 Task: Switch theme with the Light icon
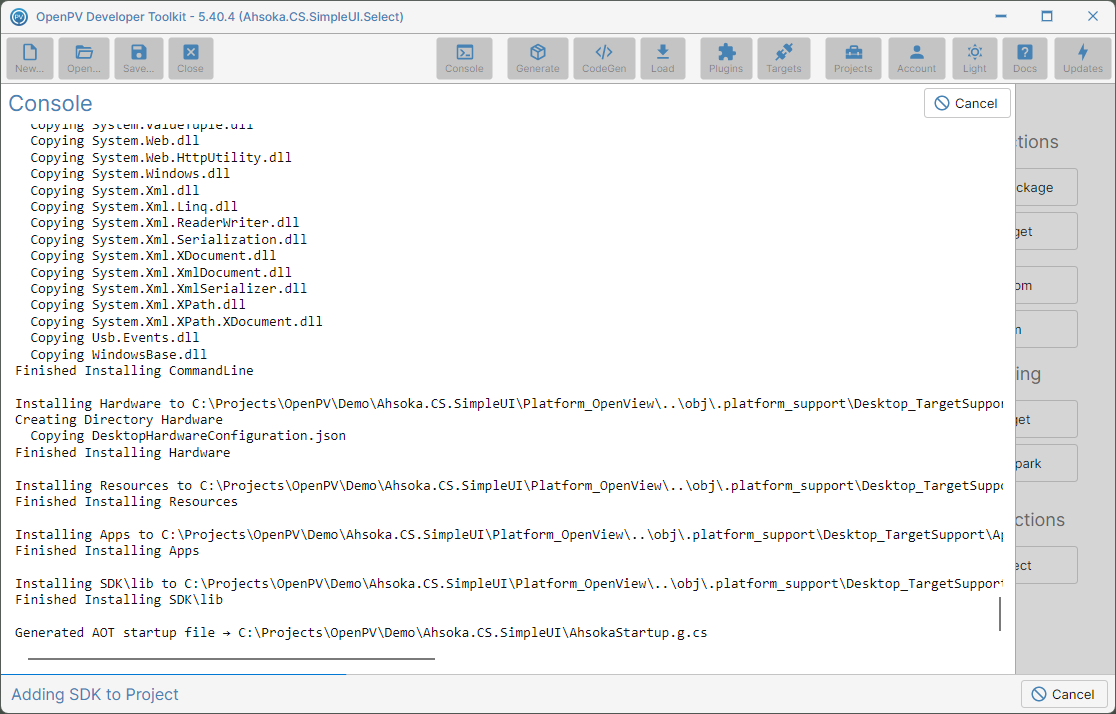974,58
